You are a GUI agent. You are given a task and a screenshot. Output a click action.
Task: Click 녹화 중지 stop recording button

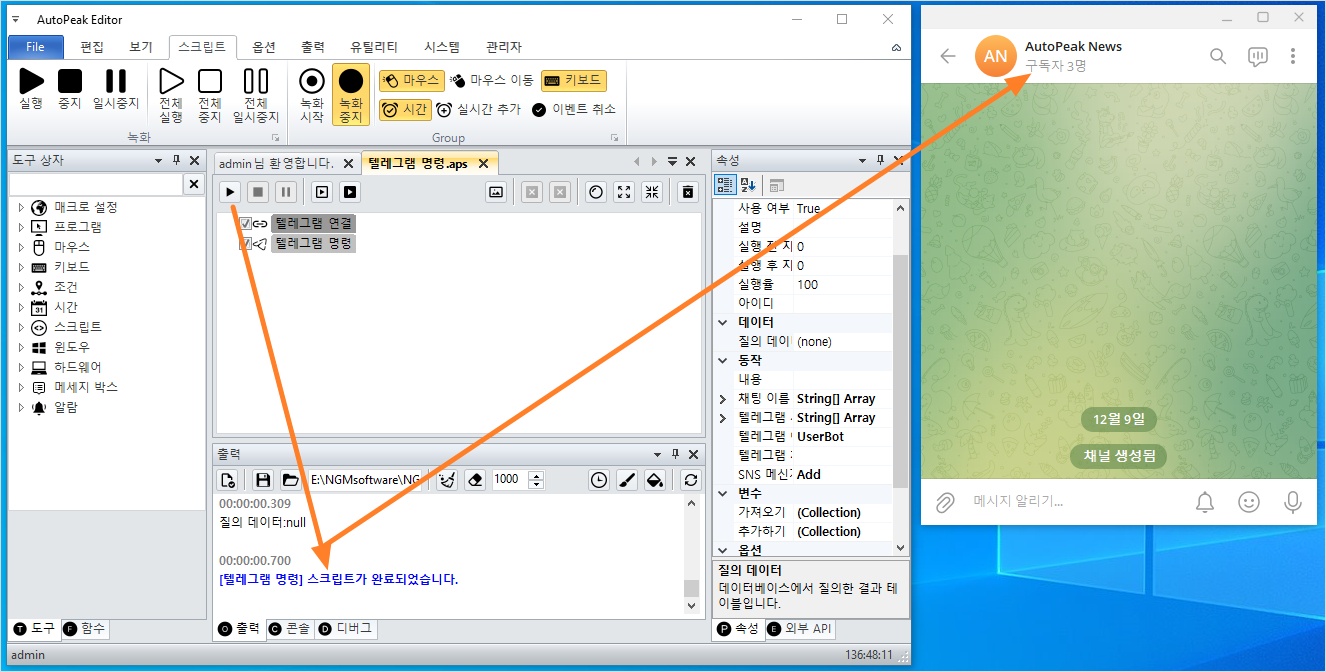tap(351, 96)
